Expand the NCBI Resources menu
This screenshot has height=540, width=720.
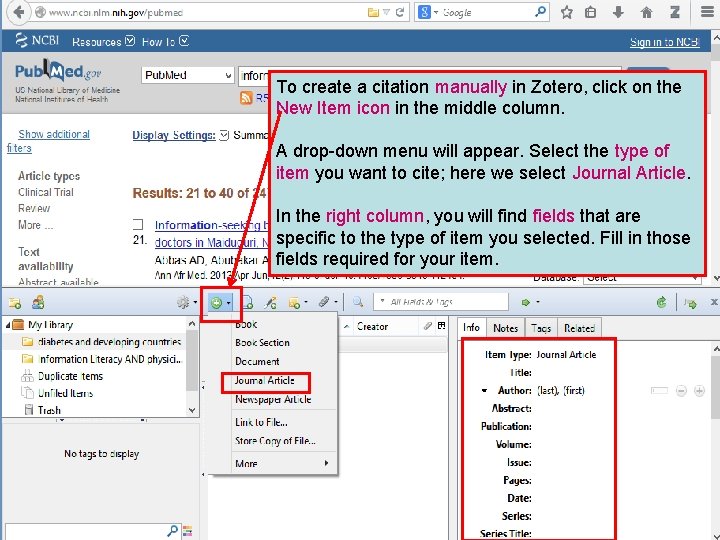[103, 42]
